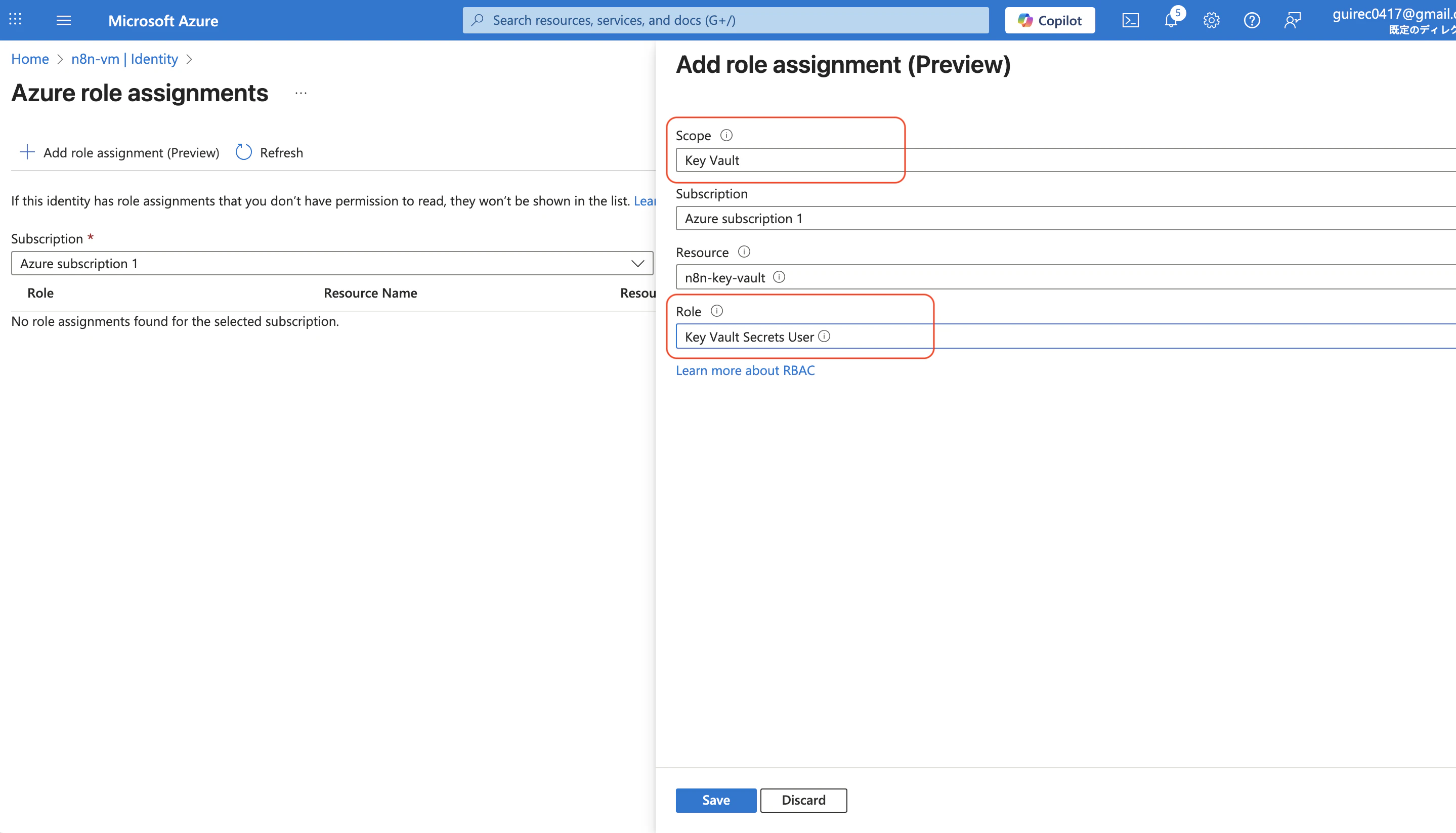Click Discard button
This screenshot has height=833, width=1456.
(x=803, y=800)
